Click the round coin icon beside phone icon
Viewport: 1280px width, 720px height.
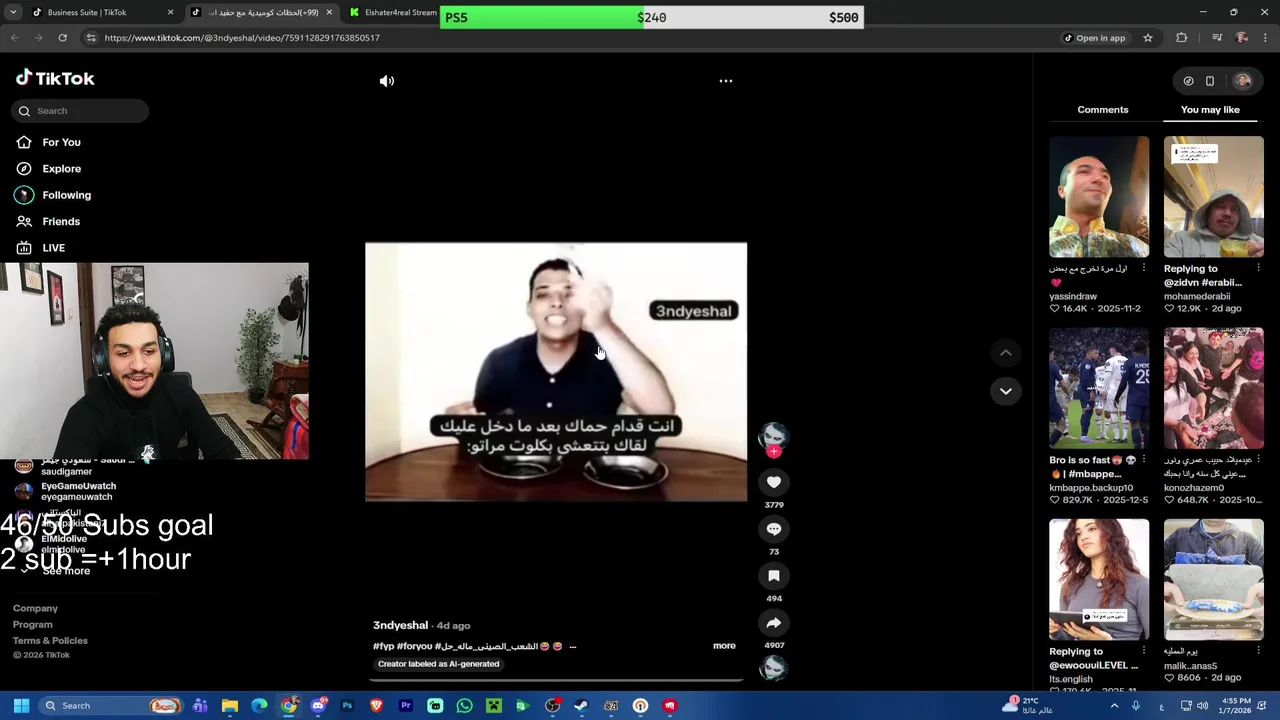click(x=1188, y=81)
